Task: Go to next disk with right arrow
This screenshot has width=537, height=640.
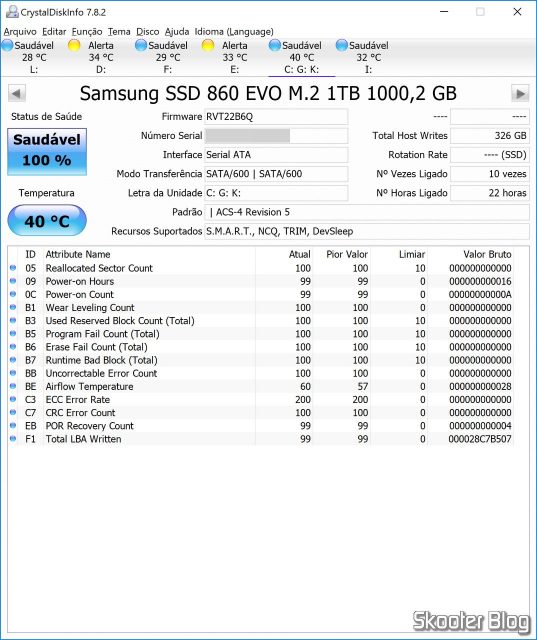Action: (520, 93)
